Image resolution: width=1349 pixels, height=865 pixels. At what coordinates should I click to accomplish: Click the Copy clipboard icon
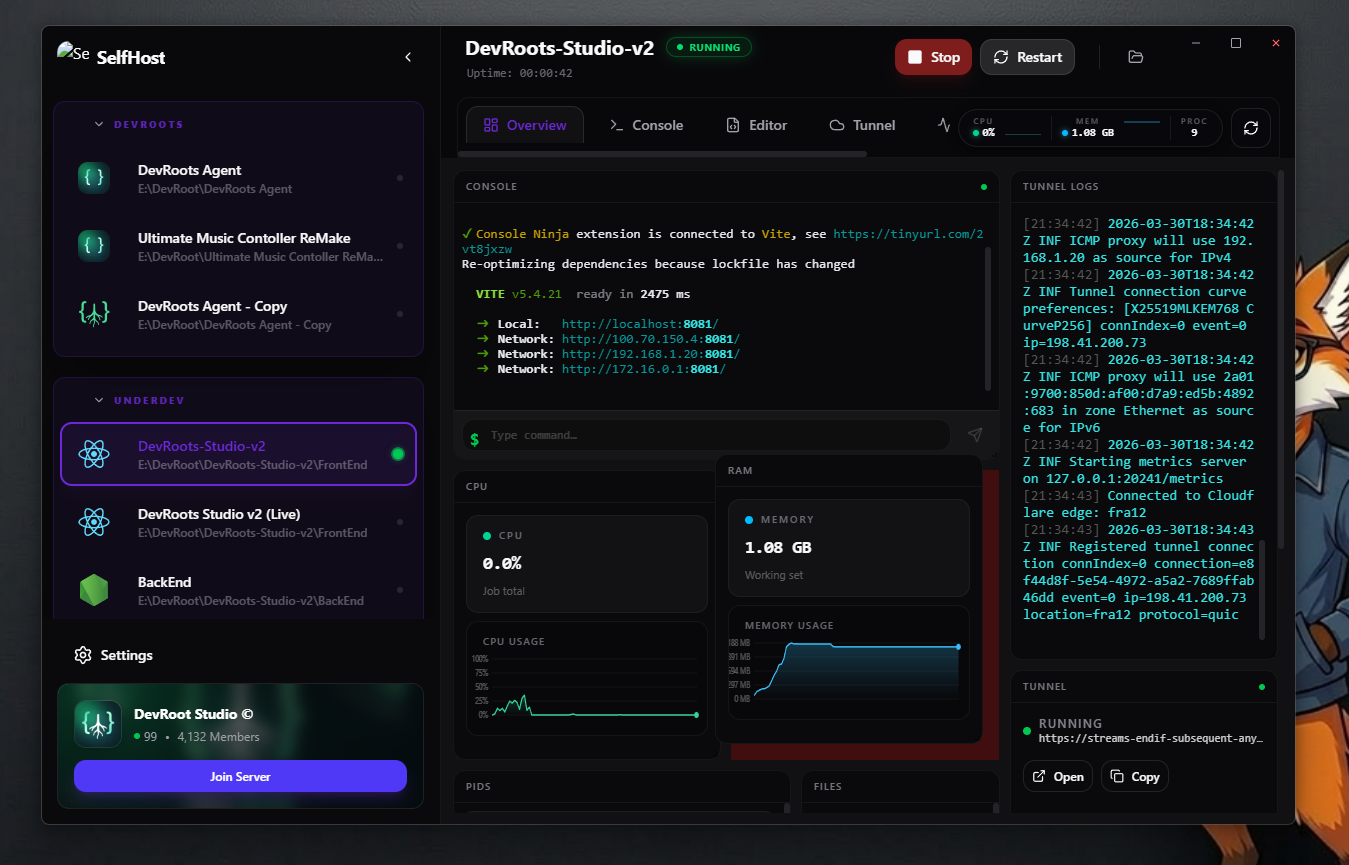pos(1118,777)
